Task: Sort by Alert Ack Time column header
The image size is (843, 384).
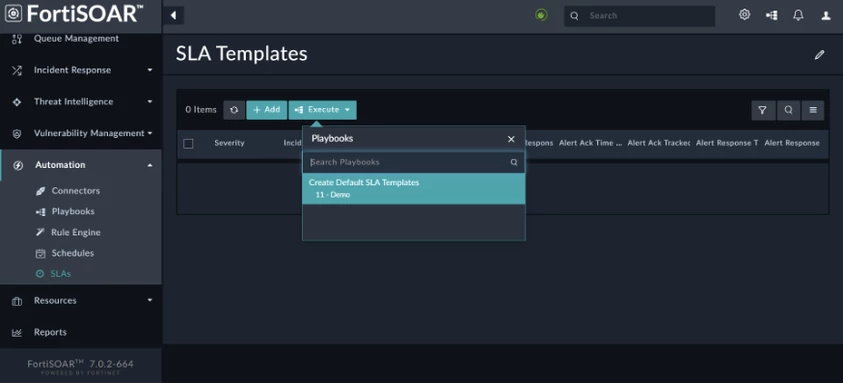Action: (590, 143)
